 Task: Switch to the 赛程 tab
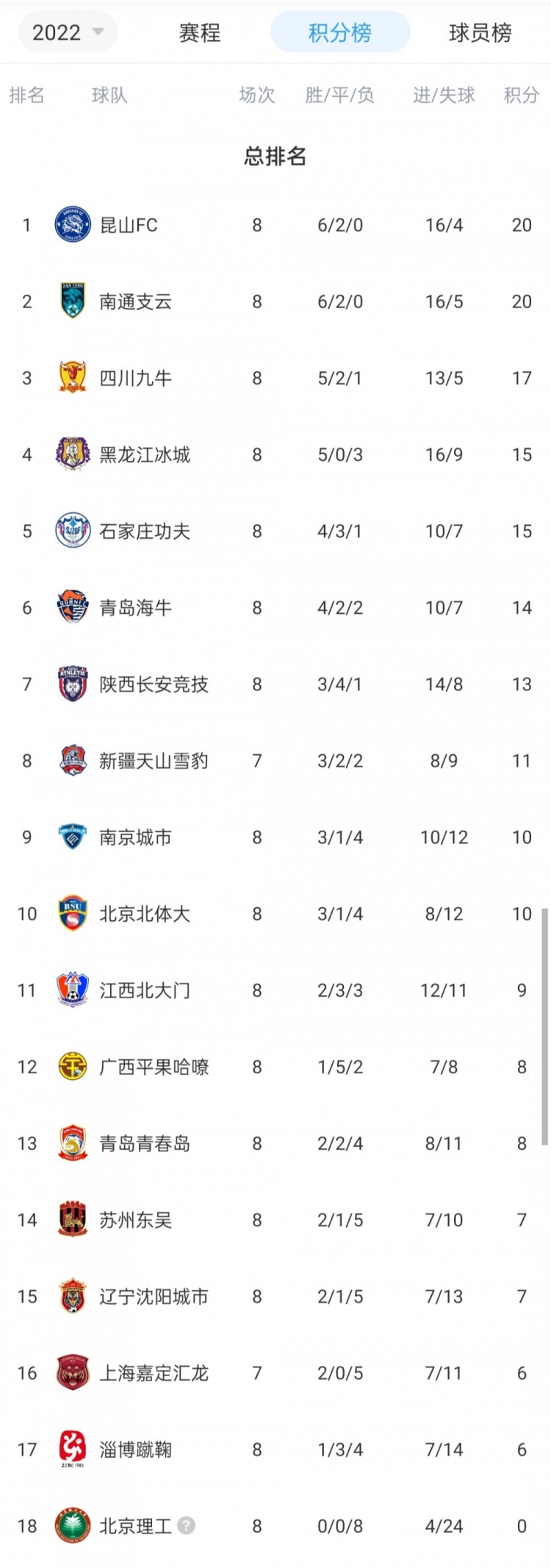(x=200, y=32)
